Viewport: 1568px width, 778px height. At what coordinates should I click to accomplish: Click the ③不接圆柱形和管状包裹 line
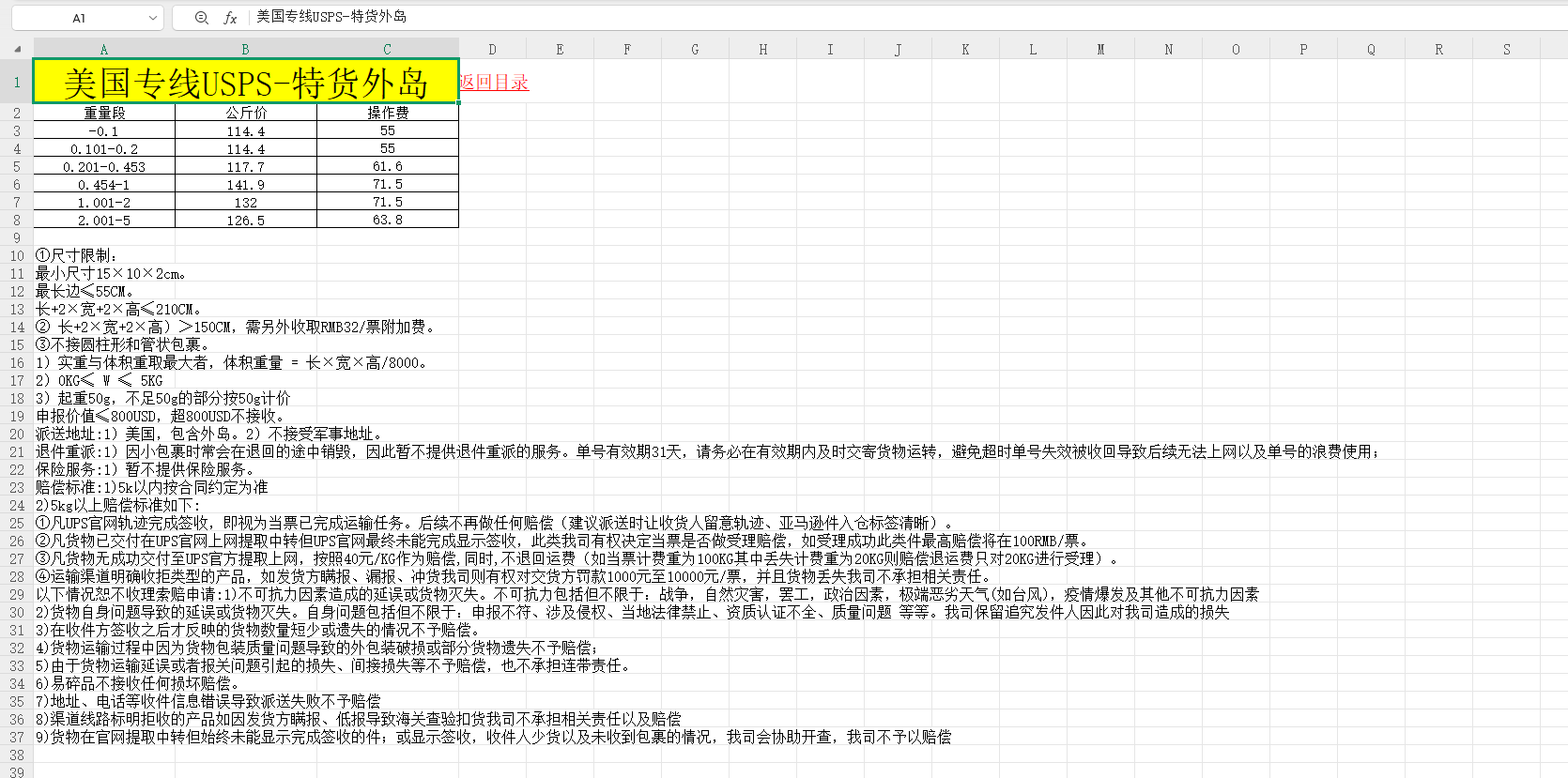122,344
